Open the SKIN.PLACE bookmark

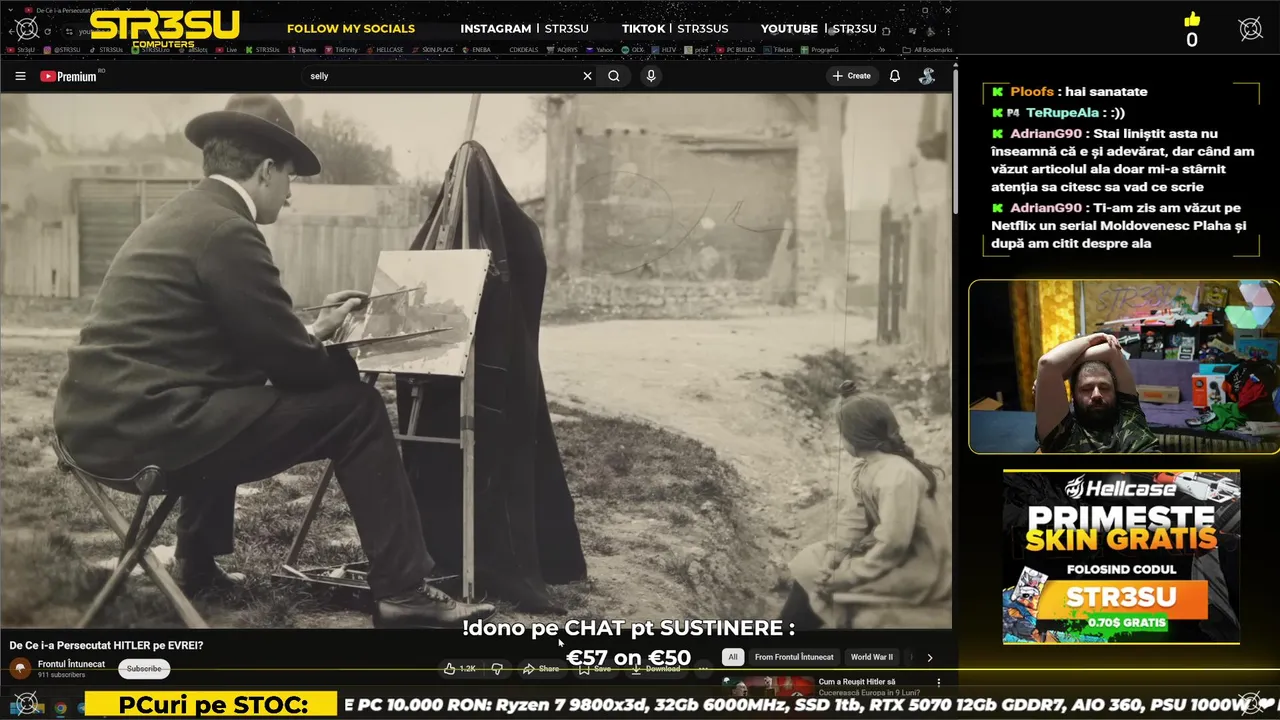point(433,49)
